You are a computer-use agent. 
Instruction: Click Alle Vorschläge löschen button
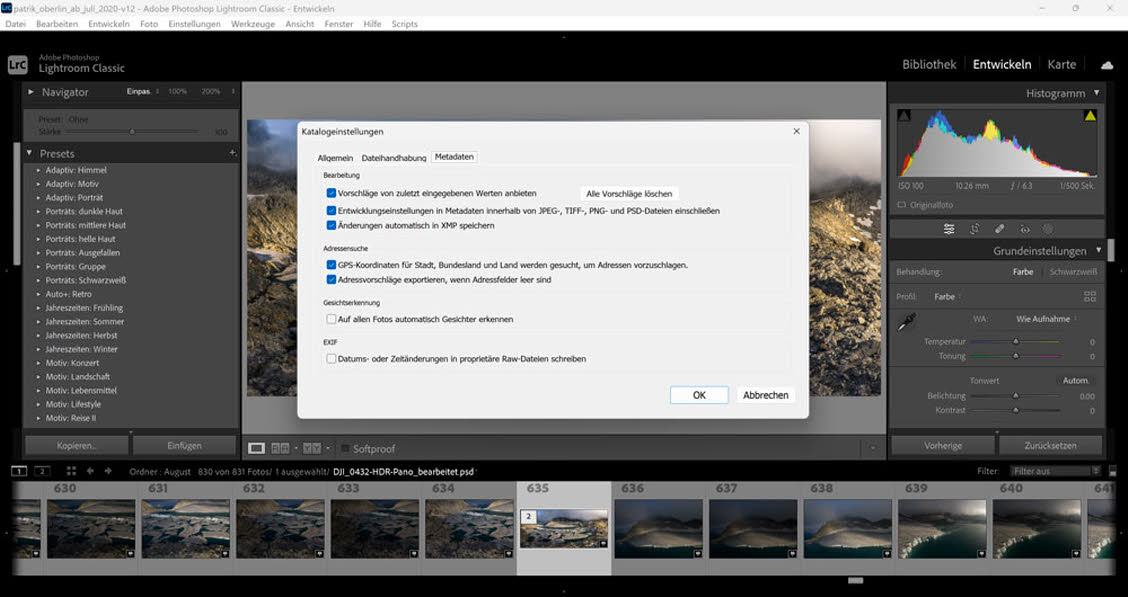(628, 194)
